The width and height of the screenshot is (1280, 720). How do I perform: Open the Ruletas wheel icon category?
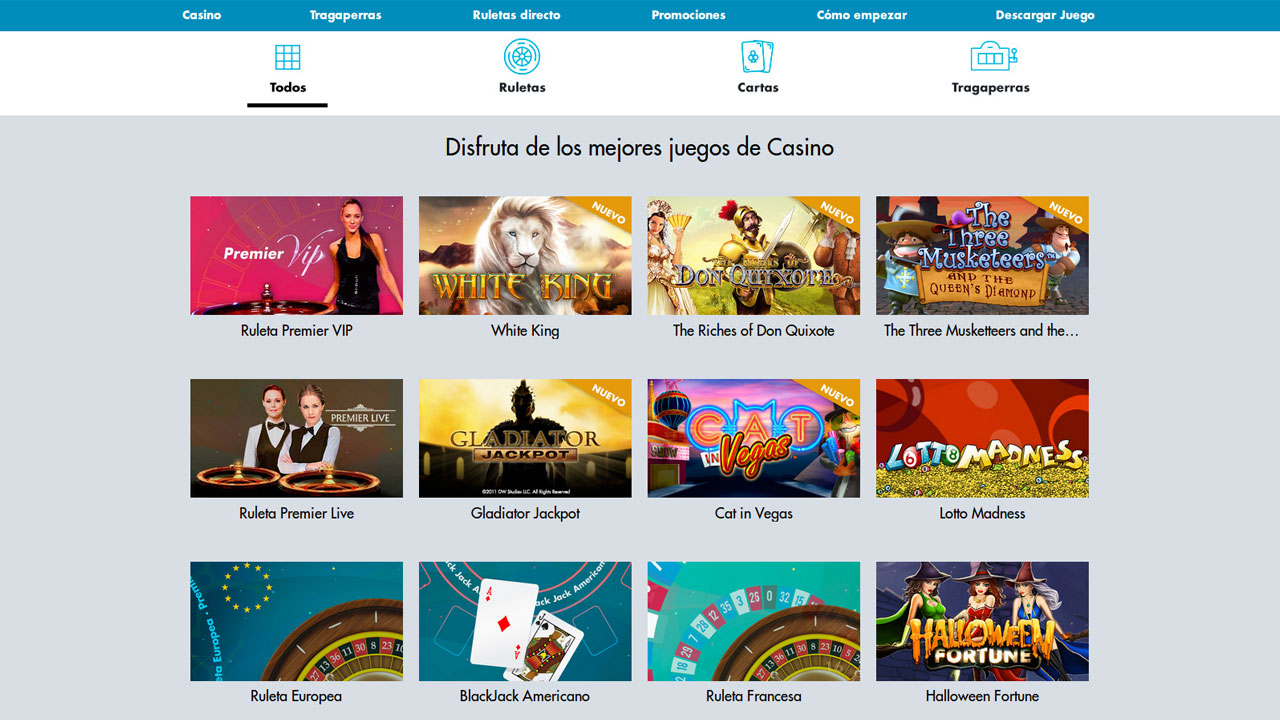[x=522, y=57]
